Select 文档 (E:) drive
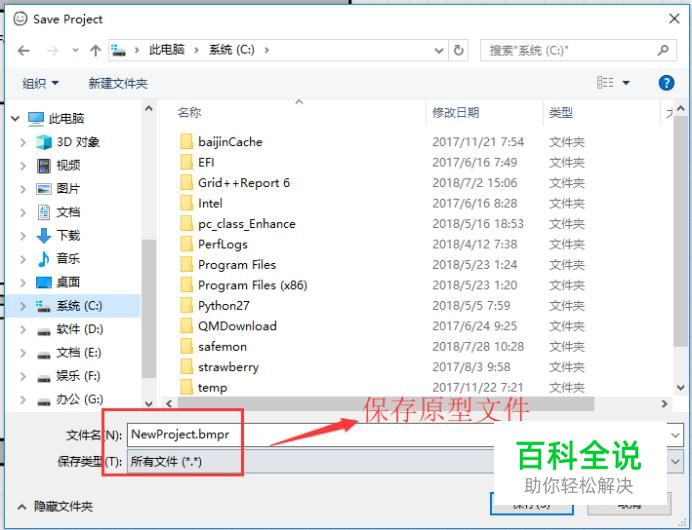 click(79, 353)
